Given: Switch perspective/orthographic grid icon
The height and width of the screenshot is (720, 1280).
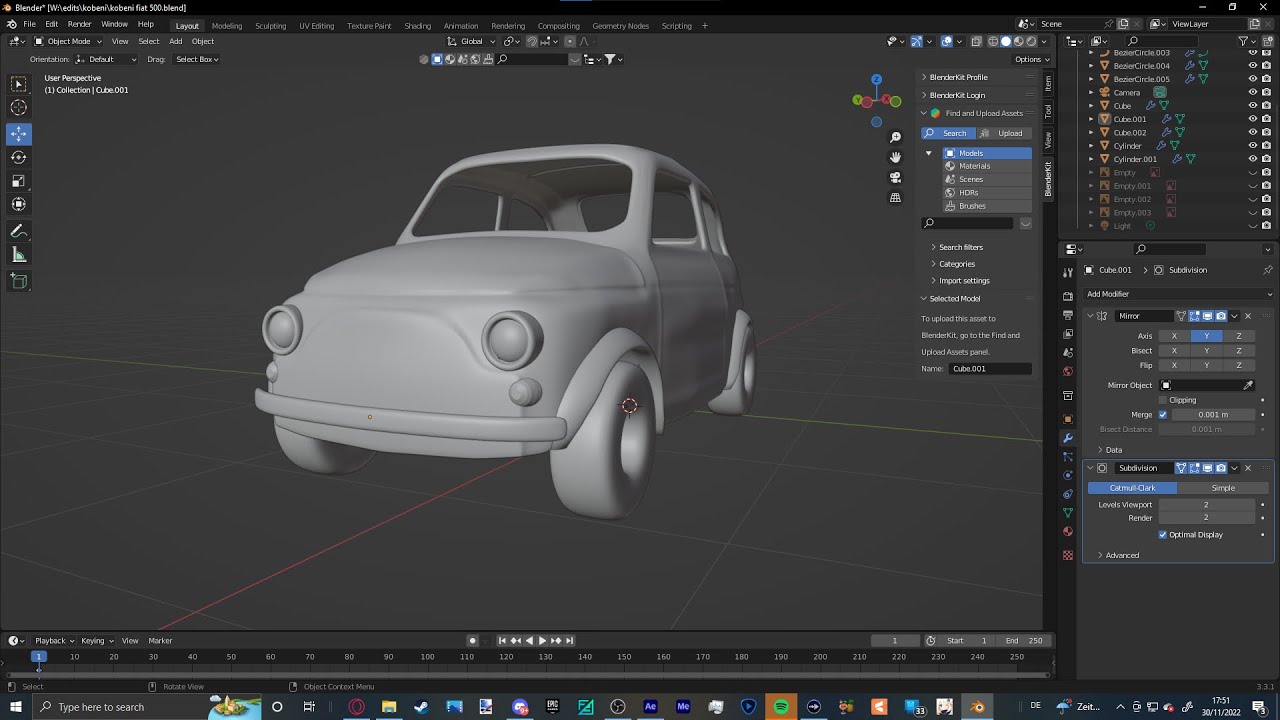Looking at the screenshot, I should 895,197.
